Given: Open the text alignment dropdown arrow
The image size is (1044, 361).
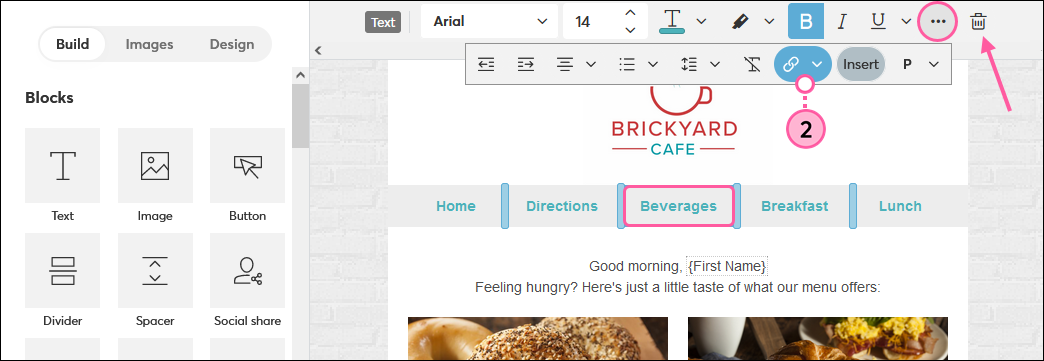Looking at the screenshot, I should coord(591,64).
